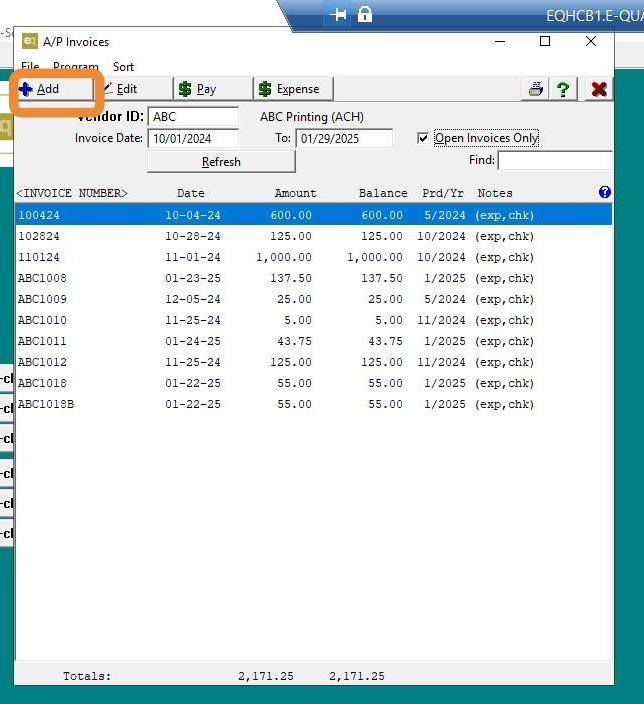644x704 pixels.
Task: Open the File menu
Action: [x=30, y=67]
